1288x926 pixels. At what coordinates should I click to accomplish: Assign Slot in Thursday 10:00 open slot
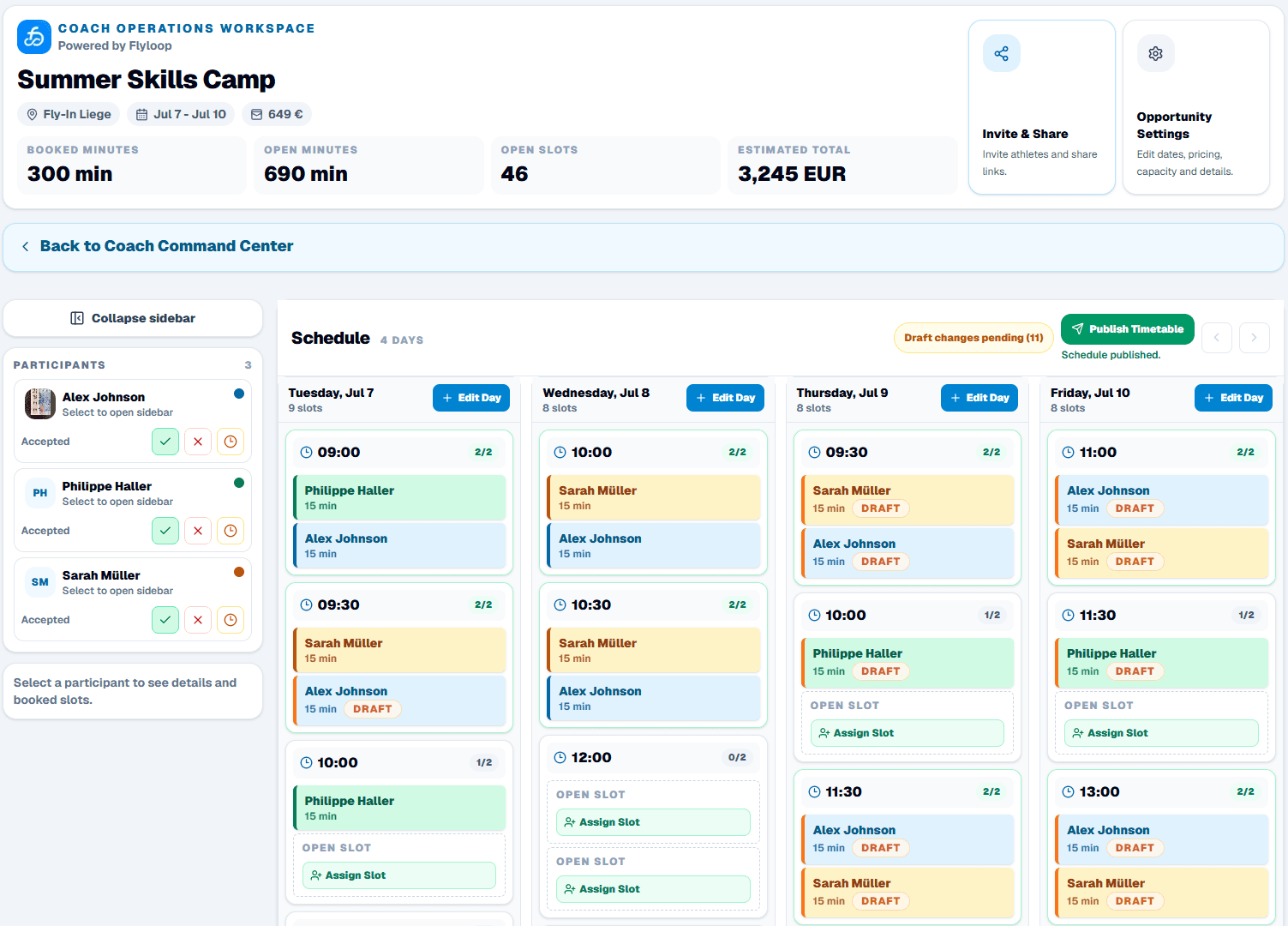coord(907,733)
